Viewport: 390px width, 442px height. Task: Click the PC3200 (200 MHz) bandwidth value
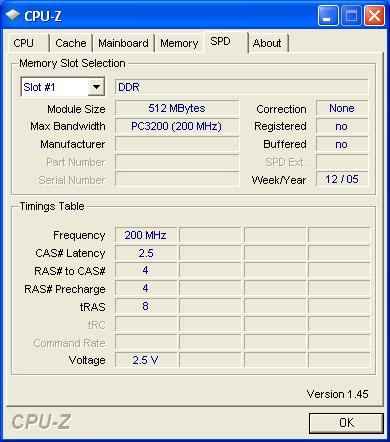click(177, 126)
